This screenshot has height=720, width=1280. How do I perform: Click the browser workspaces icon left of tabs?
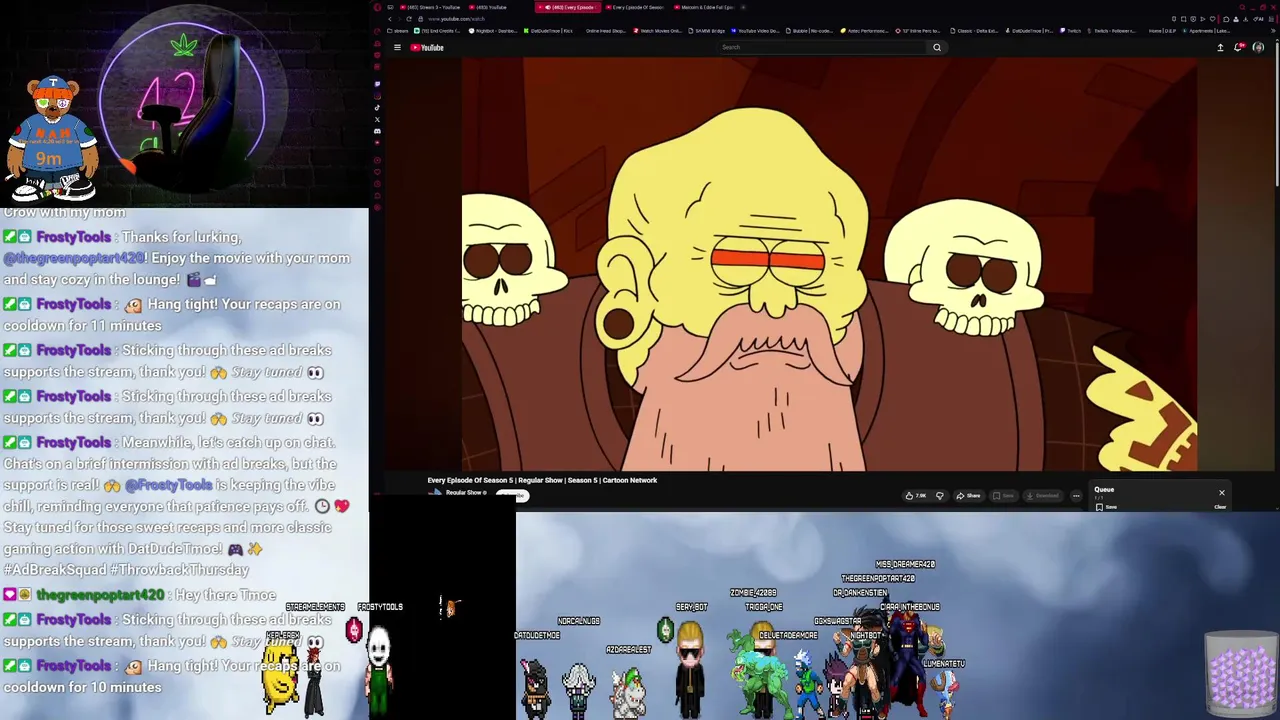click(391, 7)
